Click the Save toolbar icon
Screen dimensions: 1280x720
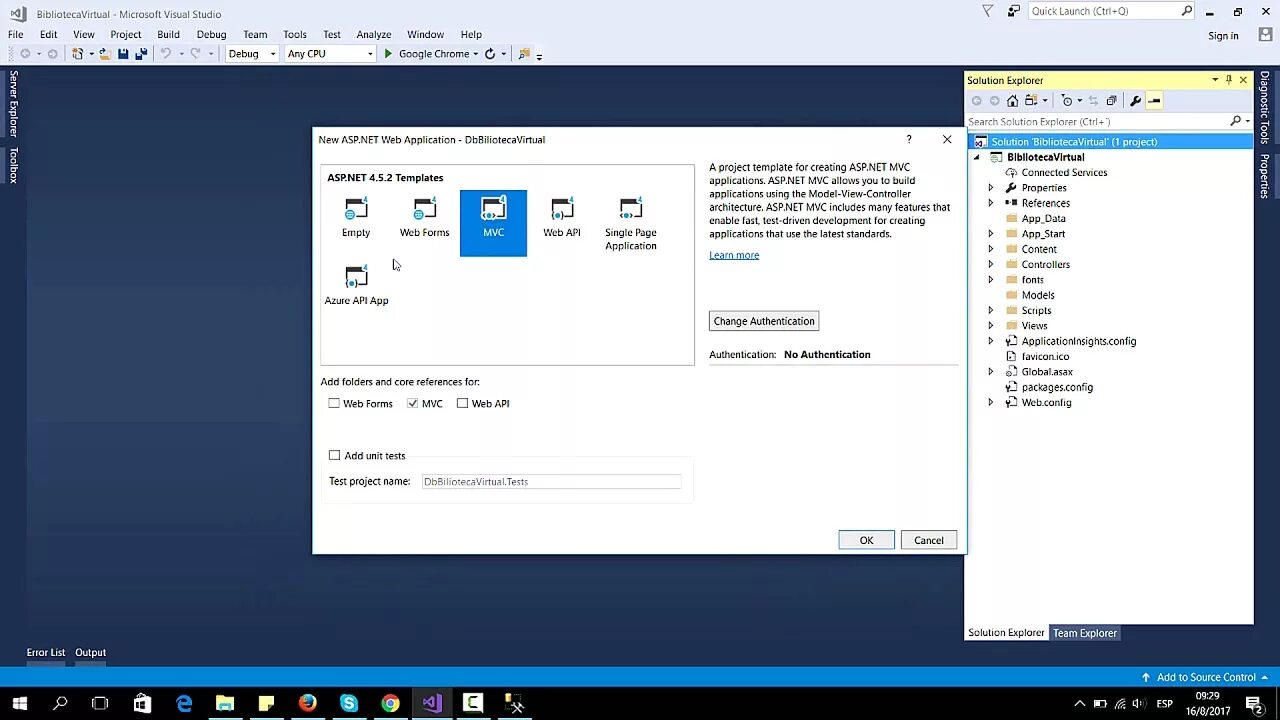point(123,54)
